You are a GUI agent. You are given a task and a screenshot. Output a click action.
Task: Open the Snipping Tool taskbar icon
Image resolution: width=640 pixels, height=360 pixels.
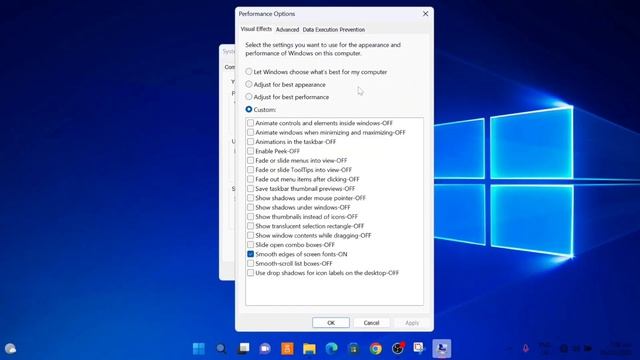coord(419,348)
